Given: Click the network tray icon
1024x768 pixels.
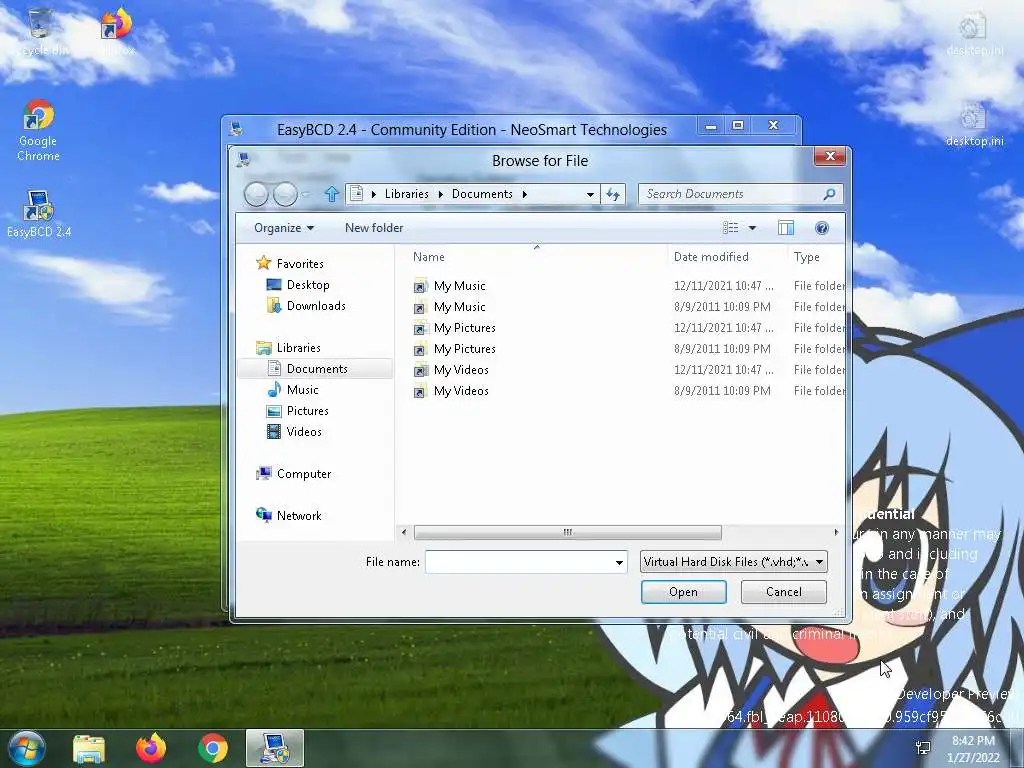Looking at the screenshot, I should click(923, 748).
